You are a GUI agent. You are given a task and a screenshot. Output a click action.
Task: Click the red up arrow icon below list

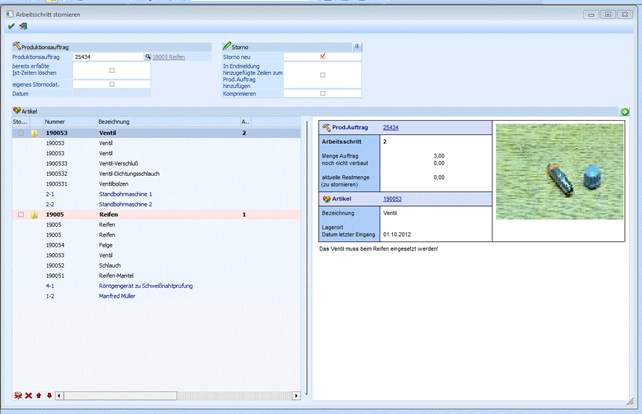39,396
